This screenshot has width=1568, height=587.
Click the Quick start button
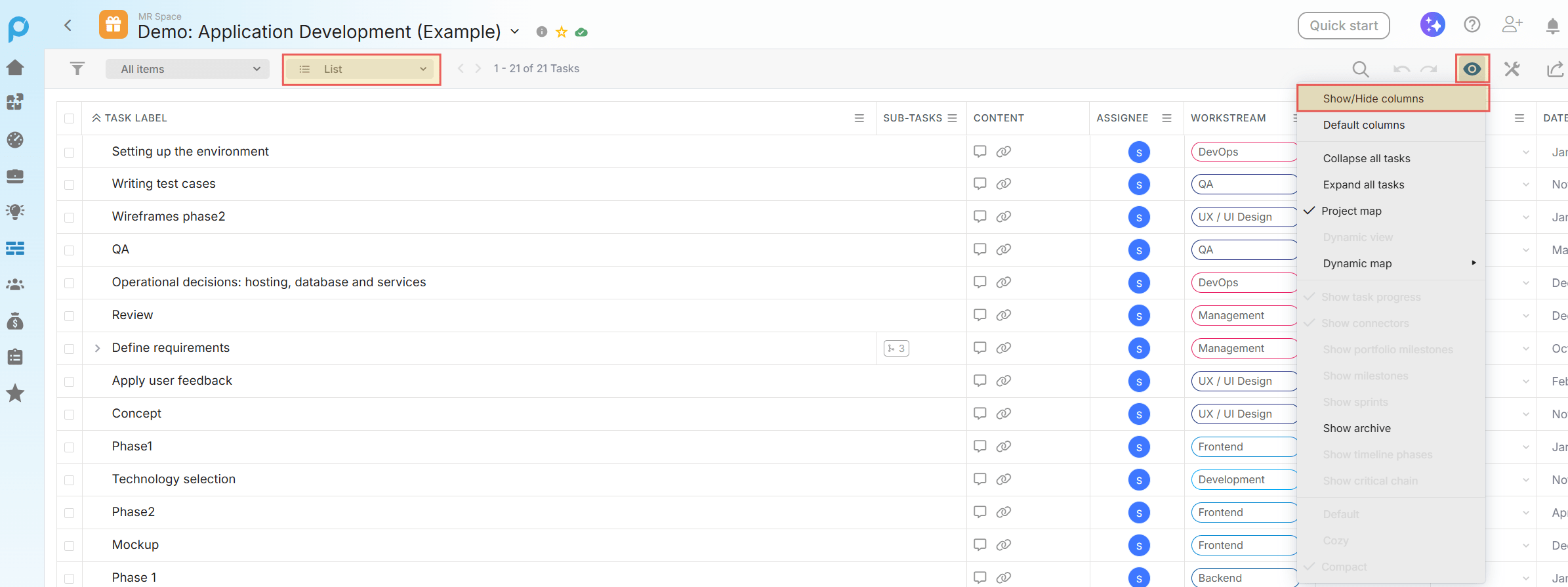point(1343,26)
